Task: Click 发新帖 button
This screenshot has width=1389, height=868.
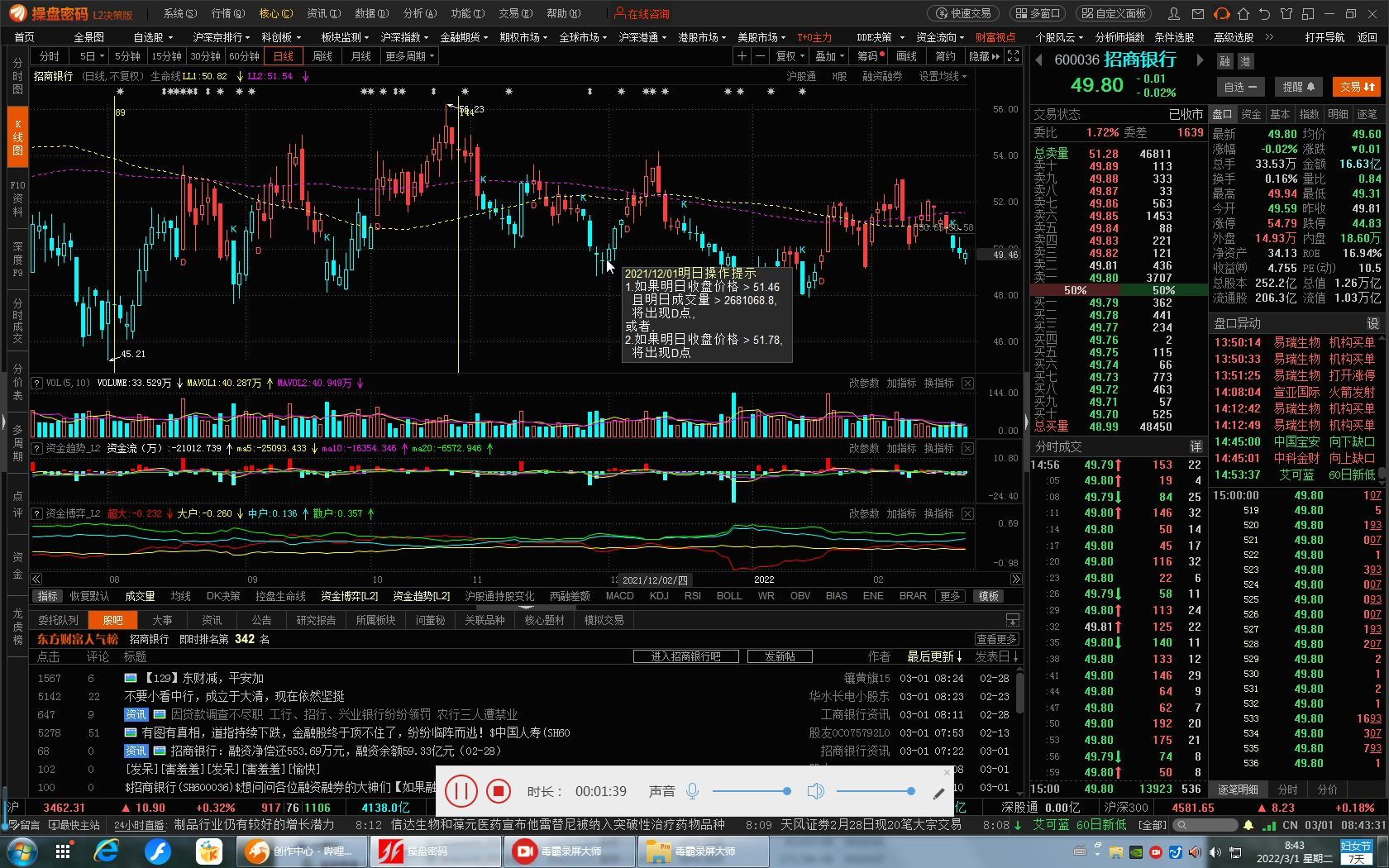Action: click(780, 656)
